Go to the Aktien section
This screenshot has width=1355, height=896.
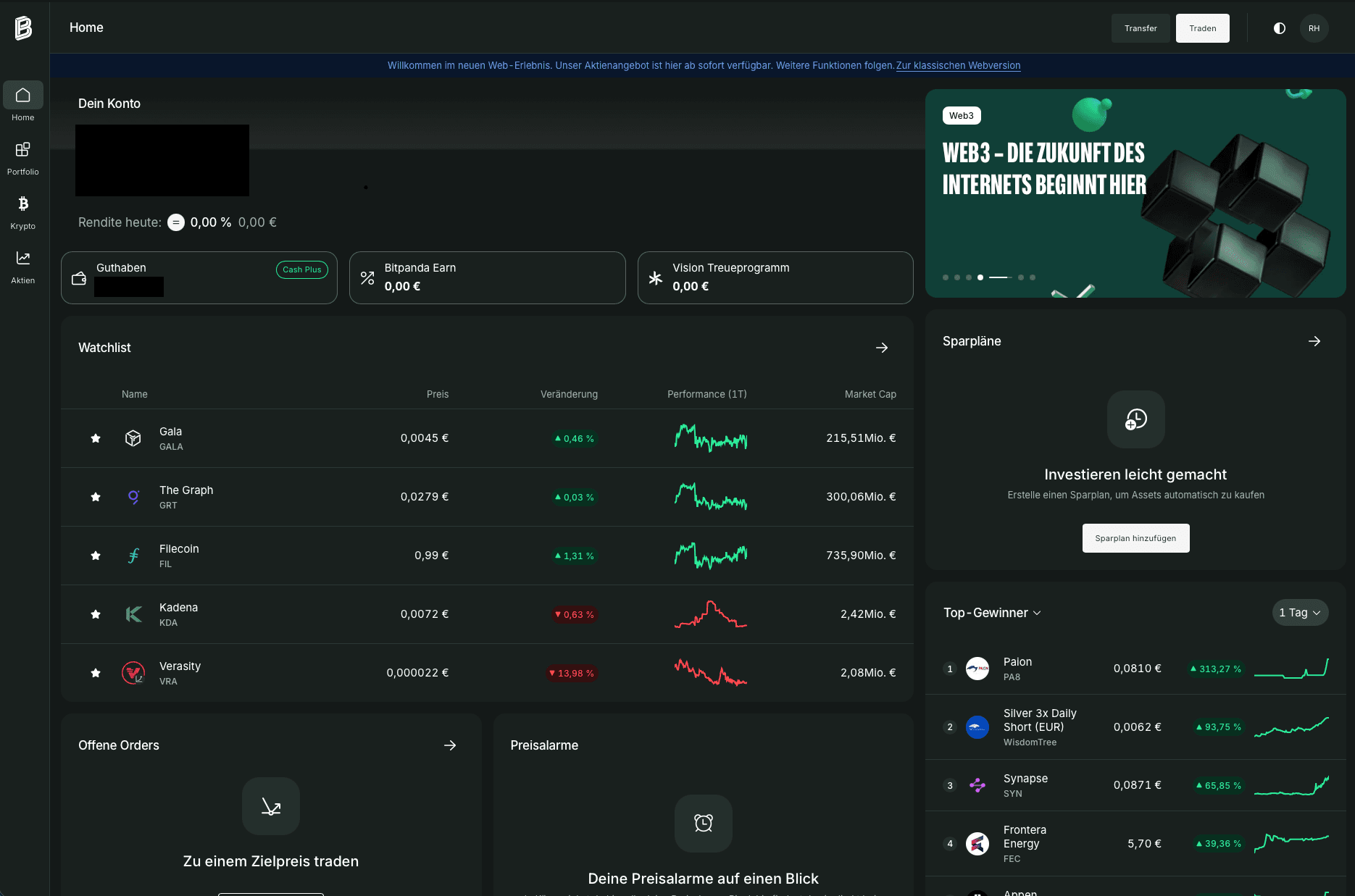coord(23,267)
